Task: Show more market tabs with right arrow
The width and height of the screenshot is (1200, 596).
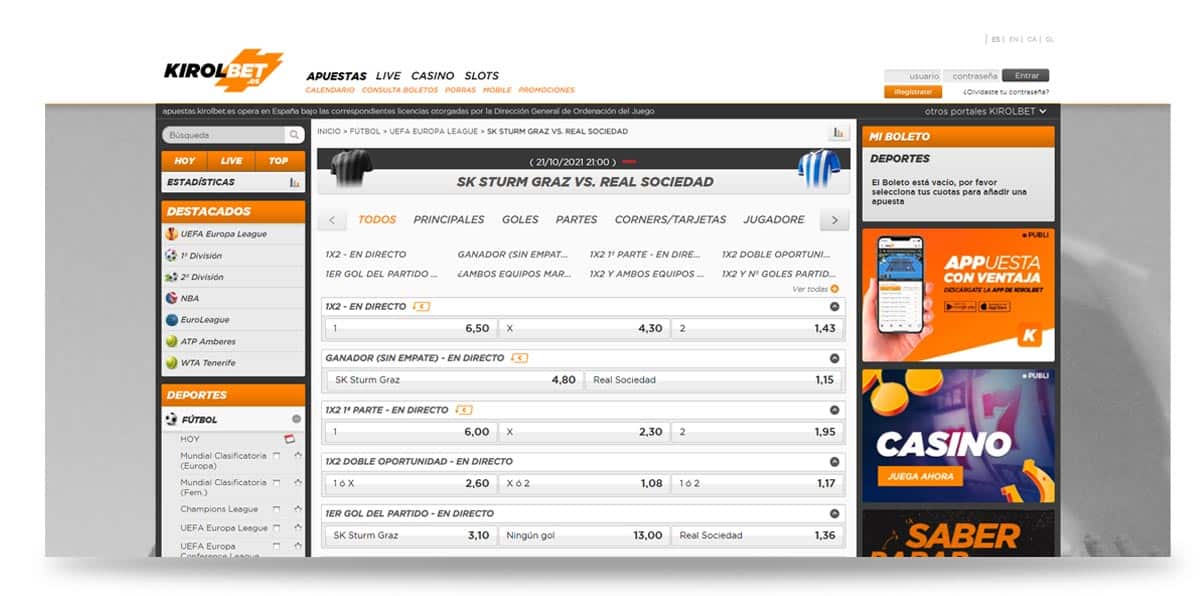Action: pos(834,220)
